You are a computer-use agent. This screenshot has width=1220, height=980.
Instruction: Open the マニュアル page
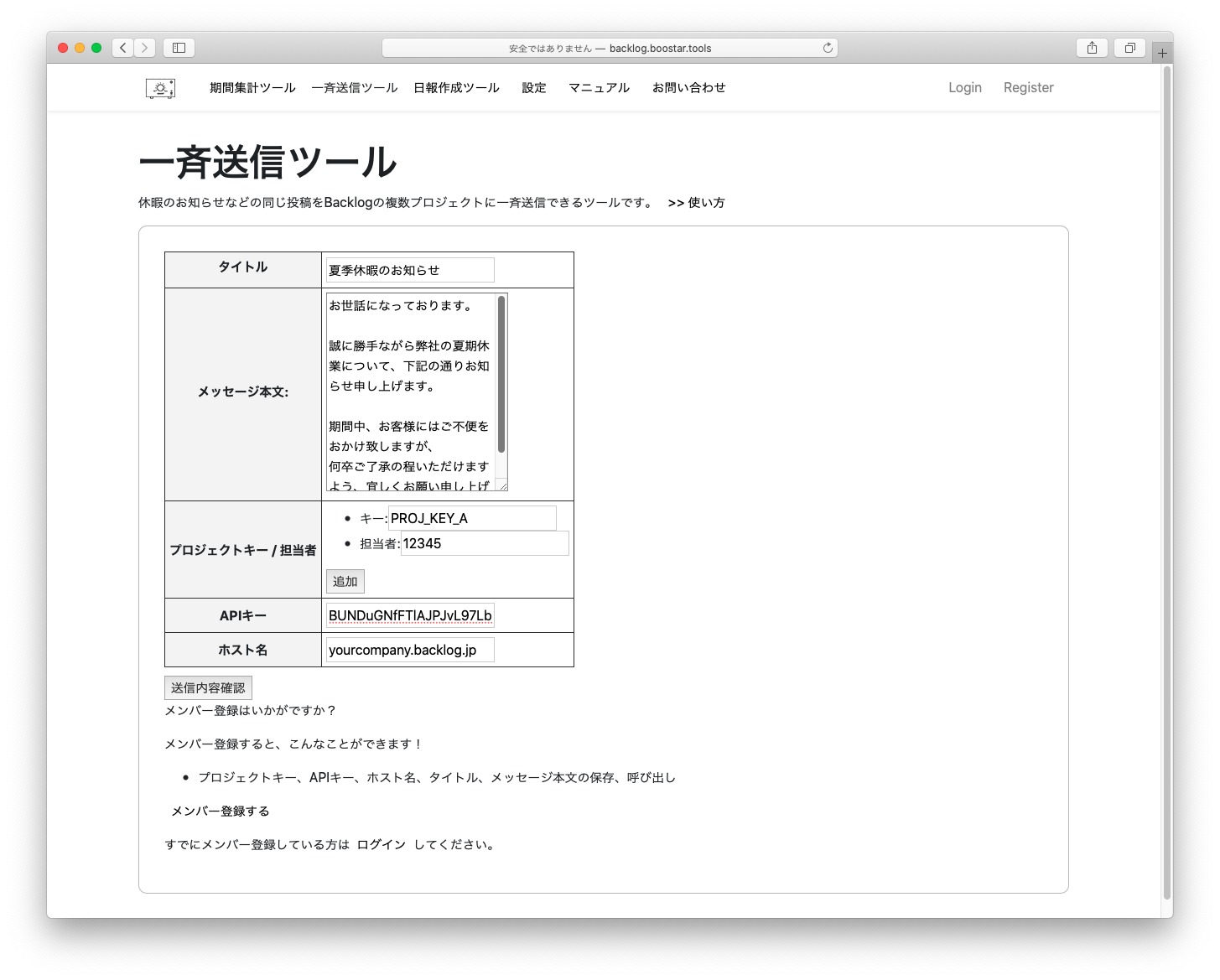(599, 88)
